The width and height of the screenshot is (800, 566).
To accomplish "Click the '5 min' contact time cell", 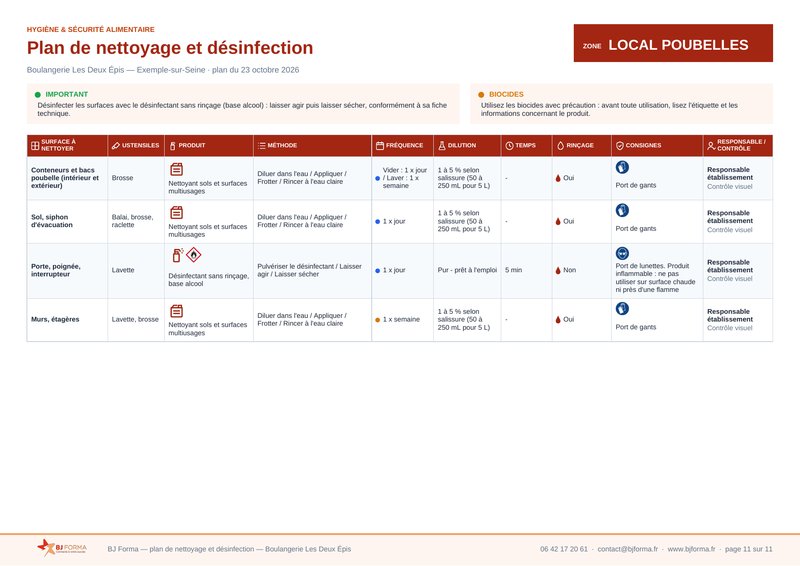I will pos(526,270).
